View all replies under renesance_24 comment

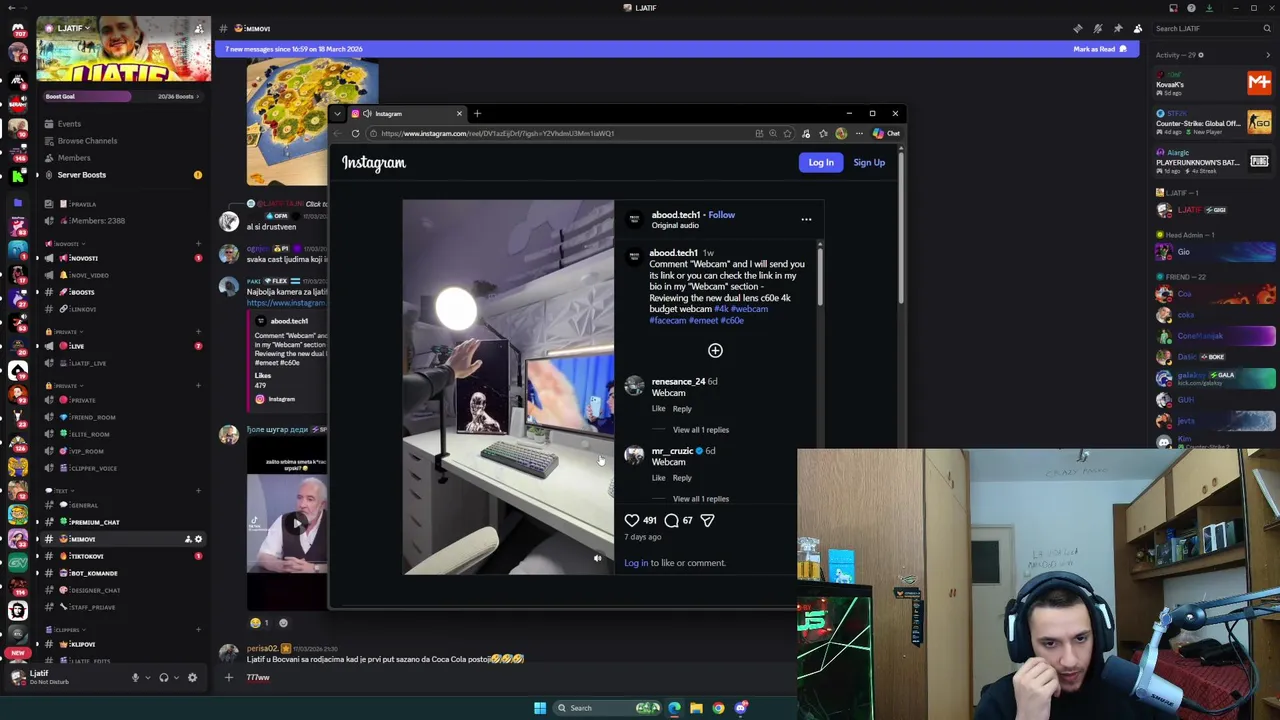[x=701, y=430]
